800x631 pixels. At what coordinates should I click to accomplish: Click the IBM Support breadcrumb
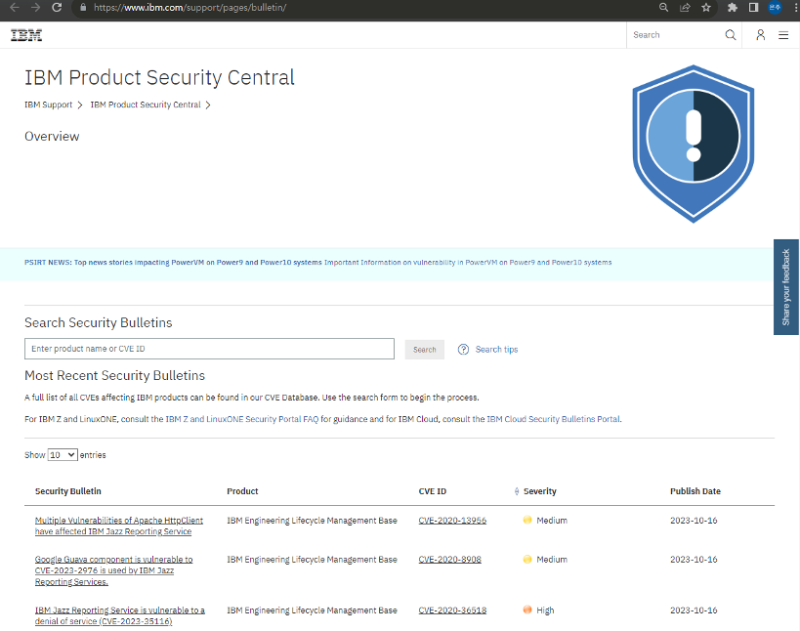[x=48, y=105]
